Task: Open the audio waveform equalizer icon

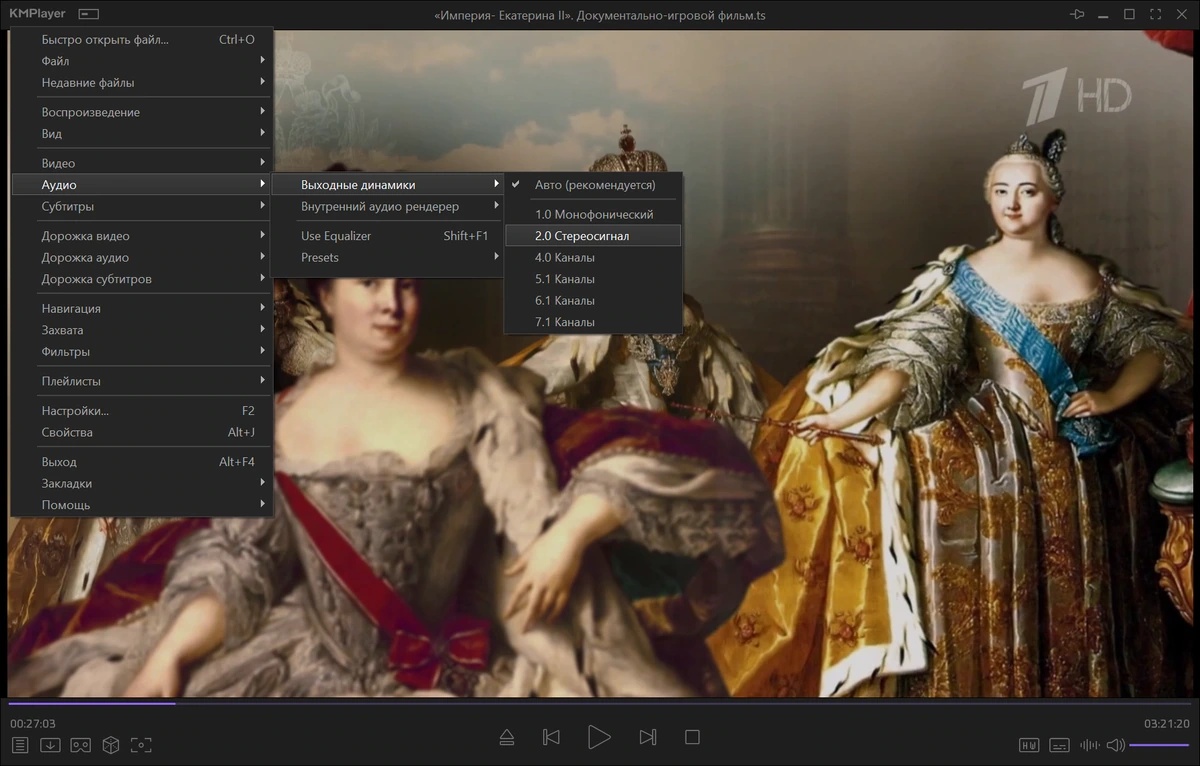Action: point(1090,745)
